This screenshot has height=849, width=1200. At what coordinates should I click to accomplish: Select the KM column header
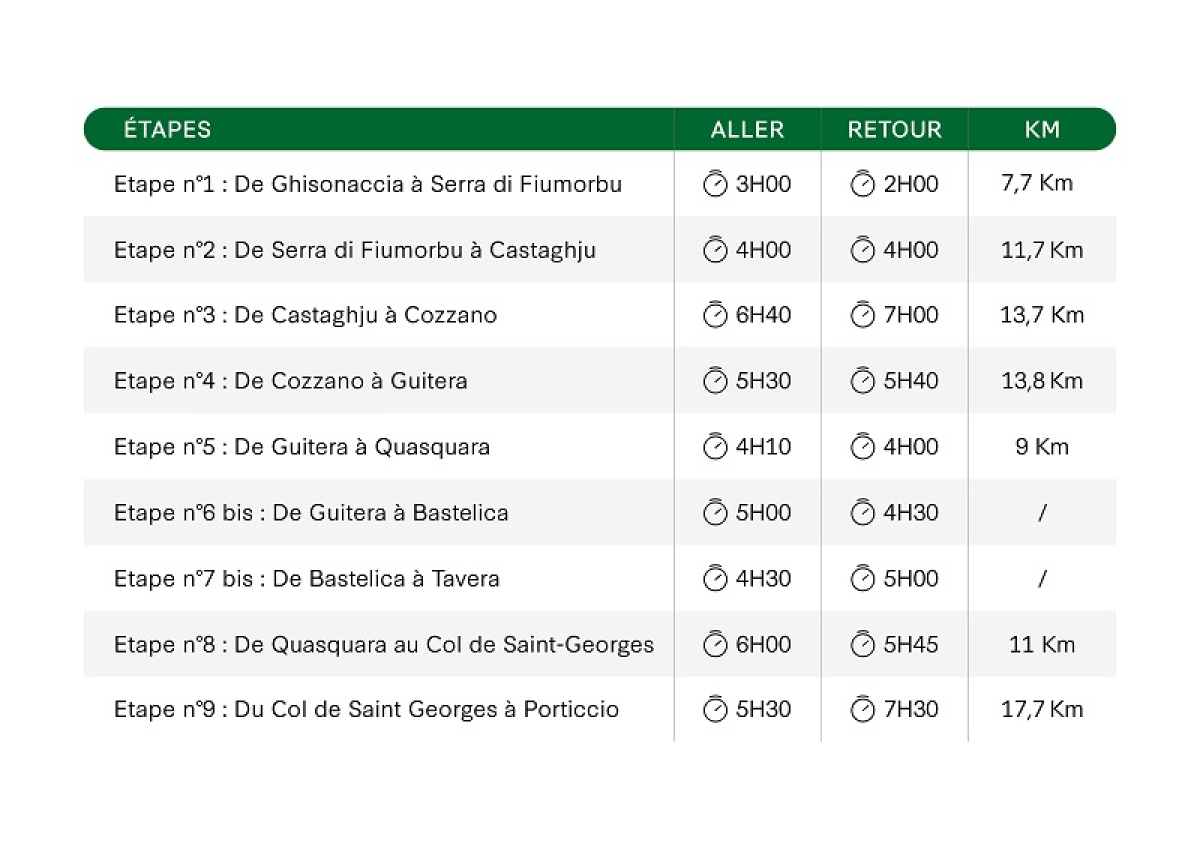tap(1042, 129)
